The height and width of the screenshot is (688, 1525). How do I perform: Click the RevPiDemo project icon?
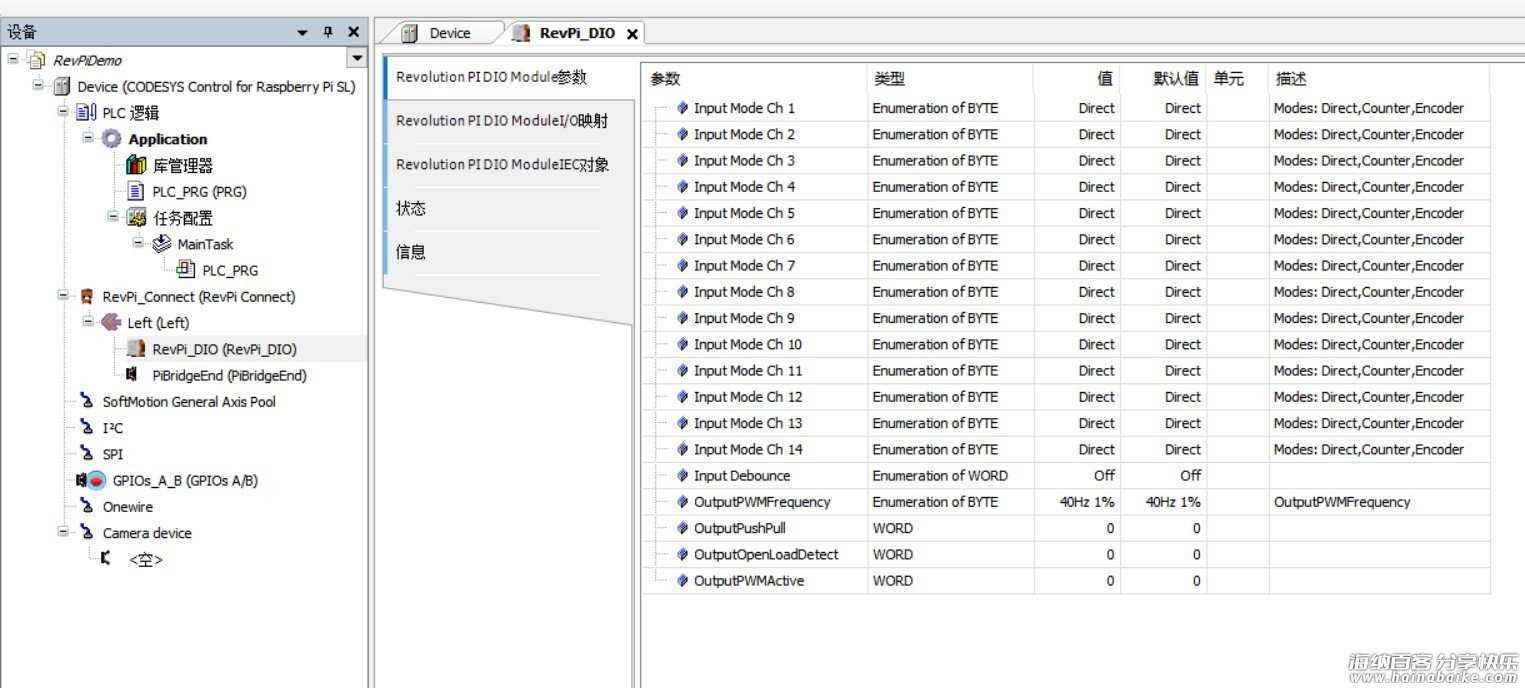pyautogui.click(x=37, y=60)
